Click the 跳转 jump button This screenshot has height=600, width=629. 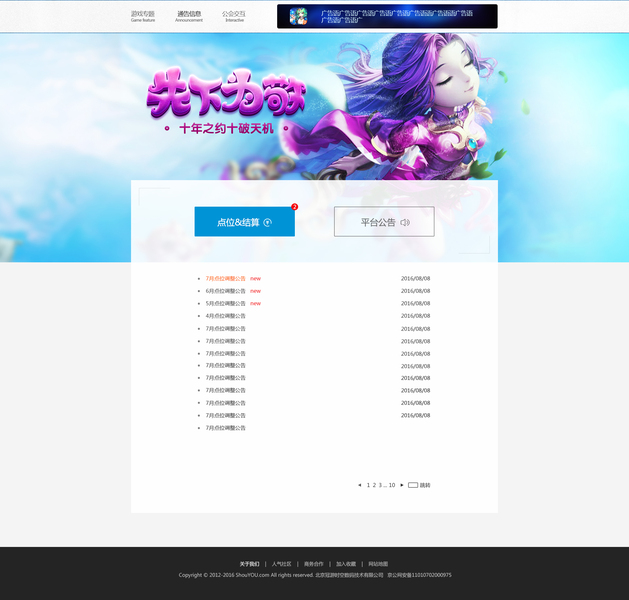coord(425,485)
